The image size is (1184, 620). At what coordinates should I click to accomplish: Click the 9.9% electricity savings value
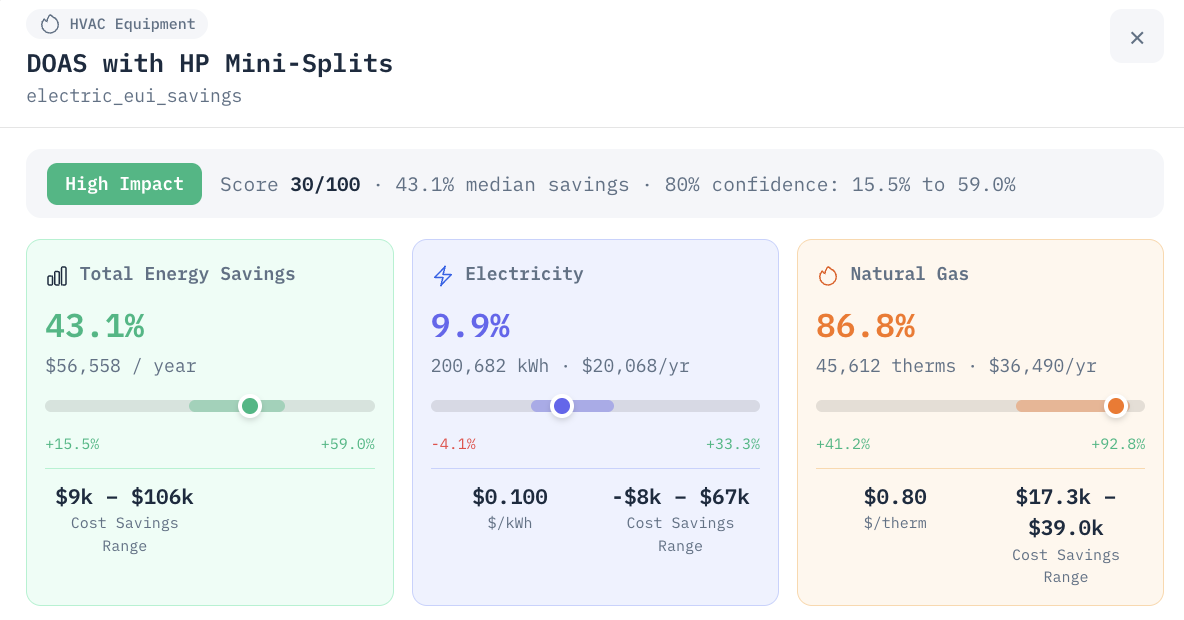click(470, 326)
